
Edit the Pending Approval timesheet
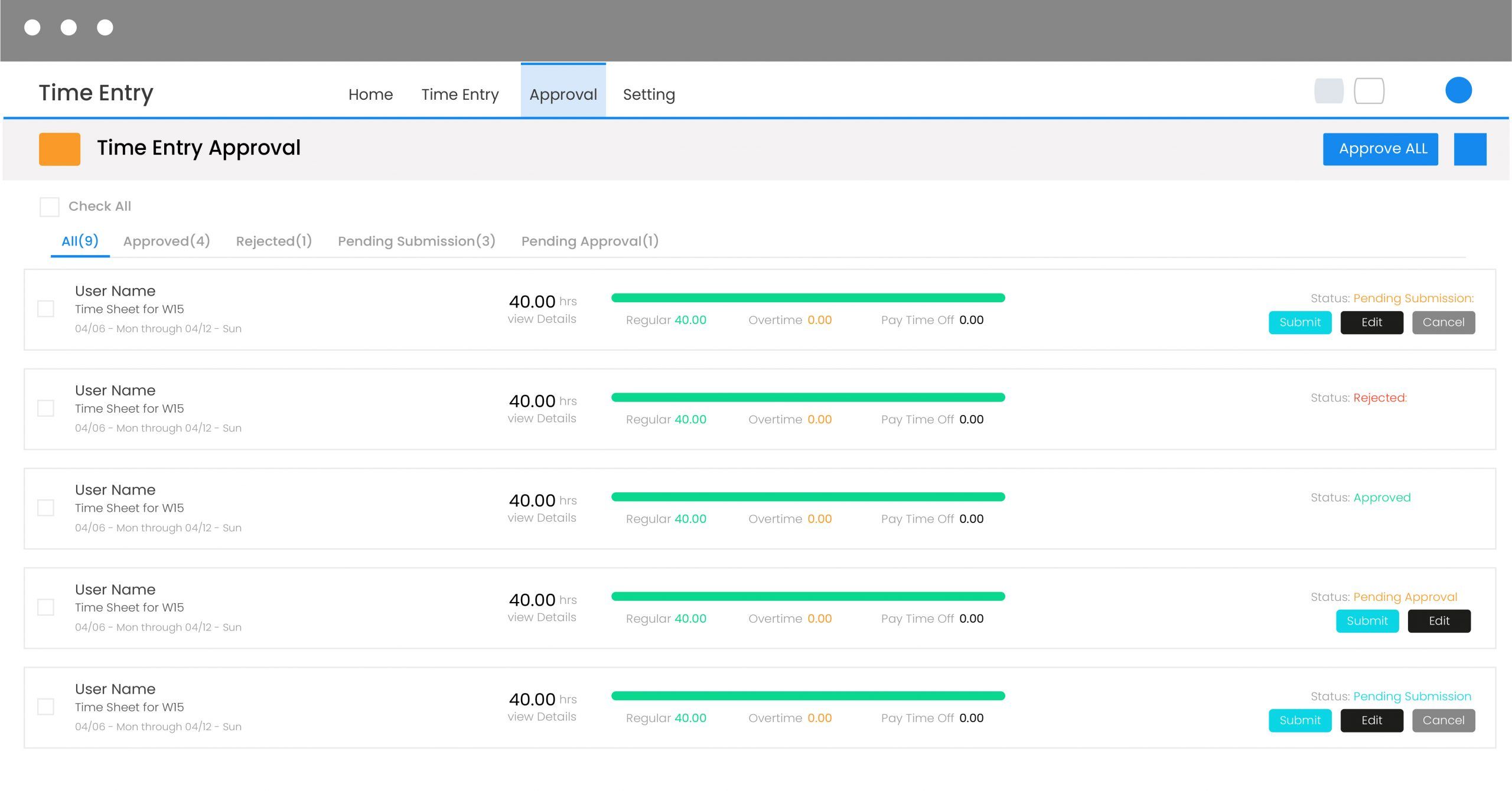point(1438,621)
